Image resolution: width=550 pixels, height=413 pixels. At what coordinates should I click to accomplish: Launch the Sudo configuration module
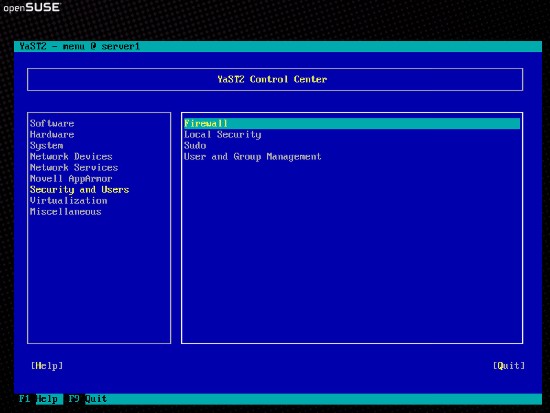(195, 146)
